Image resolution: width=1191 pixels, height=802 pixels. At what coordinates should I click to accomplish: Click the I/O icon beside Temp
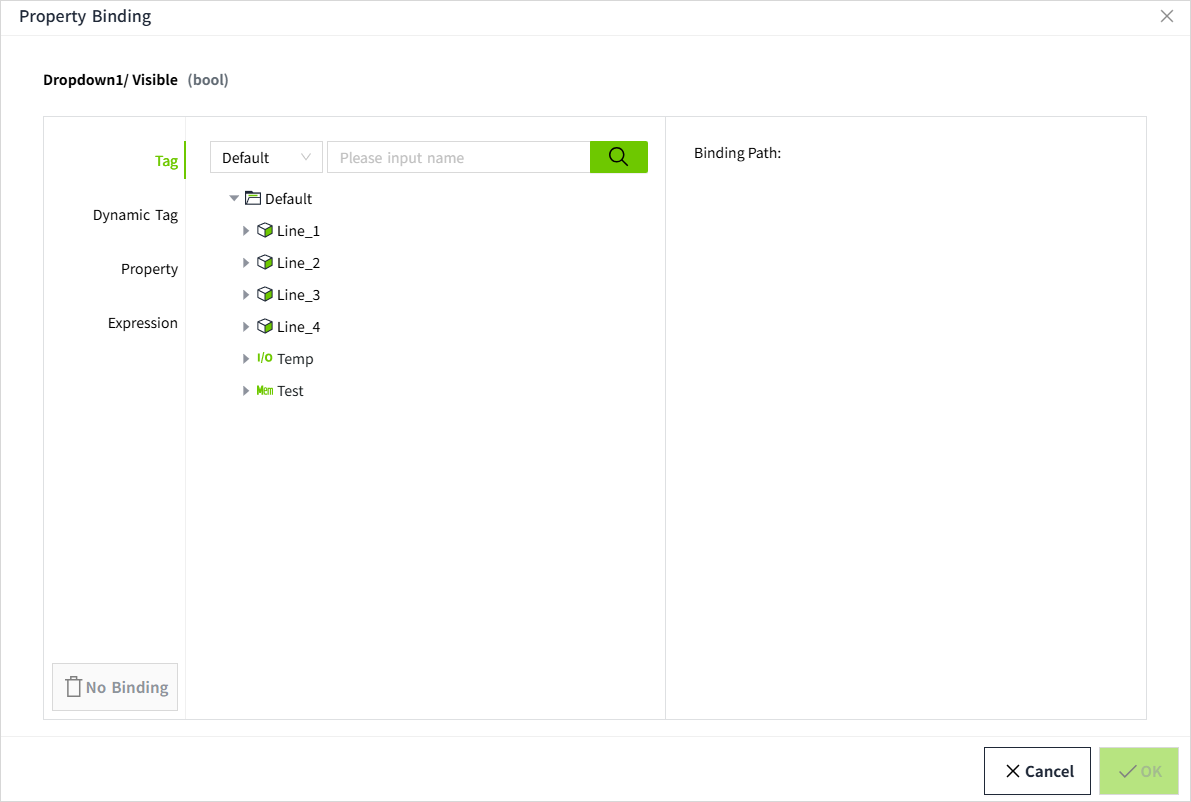pos(265,358)
